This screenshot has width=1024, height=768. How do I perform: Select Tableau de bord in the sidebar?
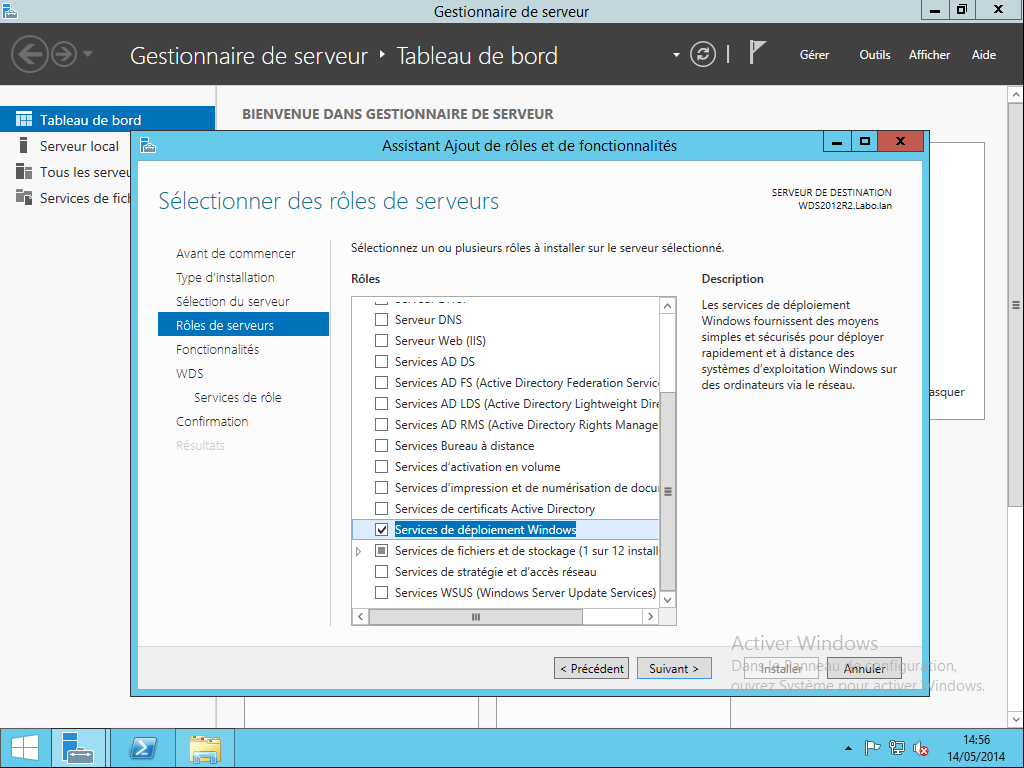(107, 120)
